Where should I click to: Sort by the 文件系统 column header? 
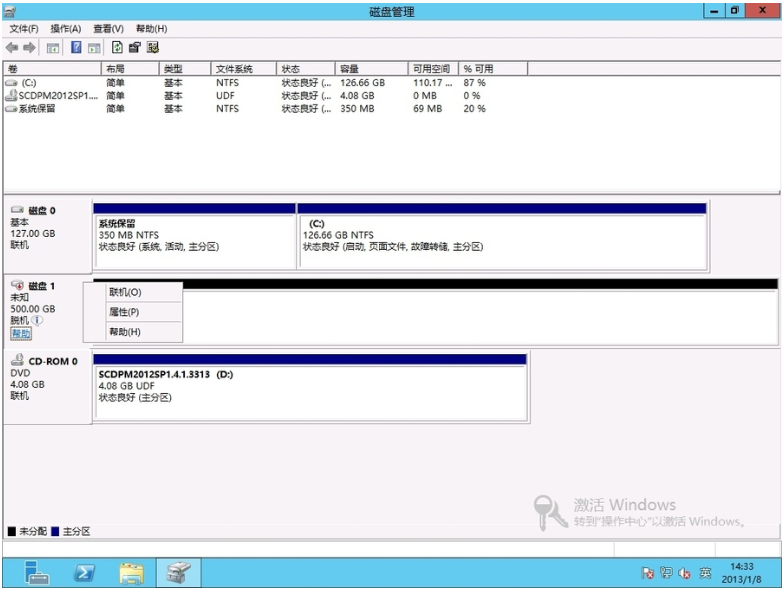coord(244,68)
